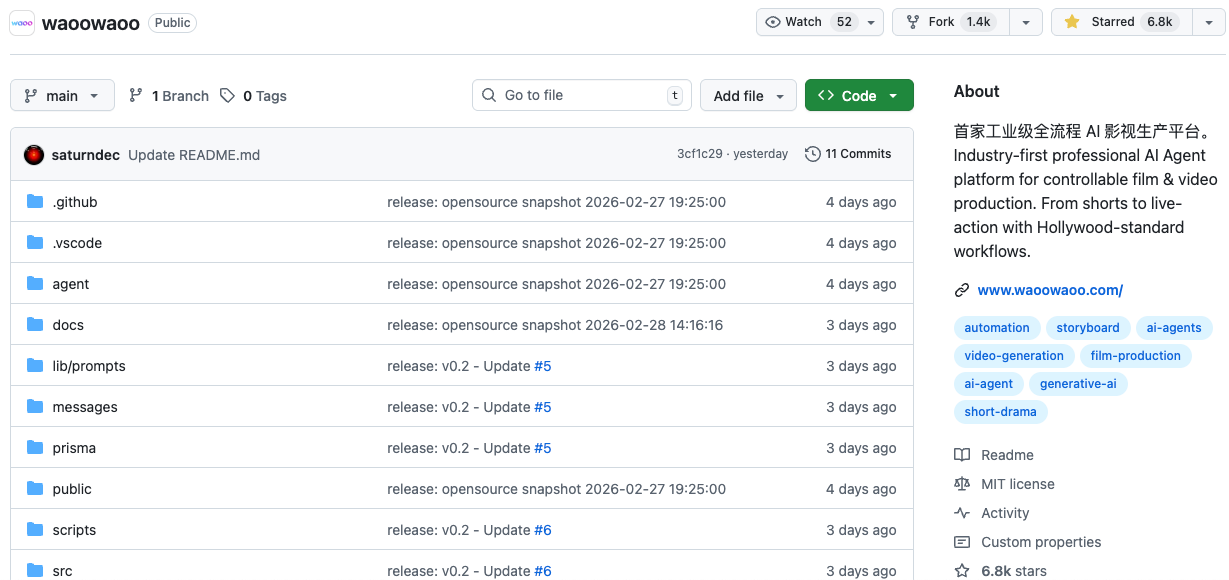Image resolution: width=1229 pixels, height=580 pixels.
Task: Click the tag icon next to Tags
Action: coord(228,96)
